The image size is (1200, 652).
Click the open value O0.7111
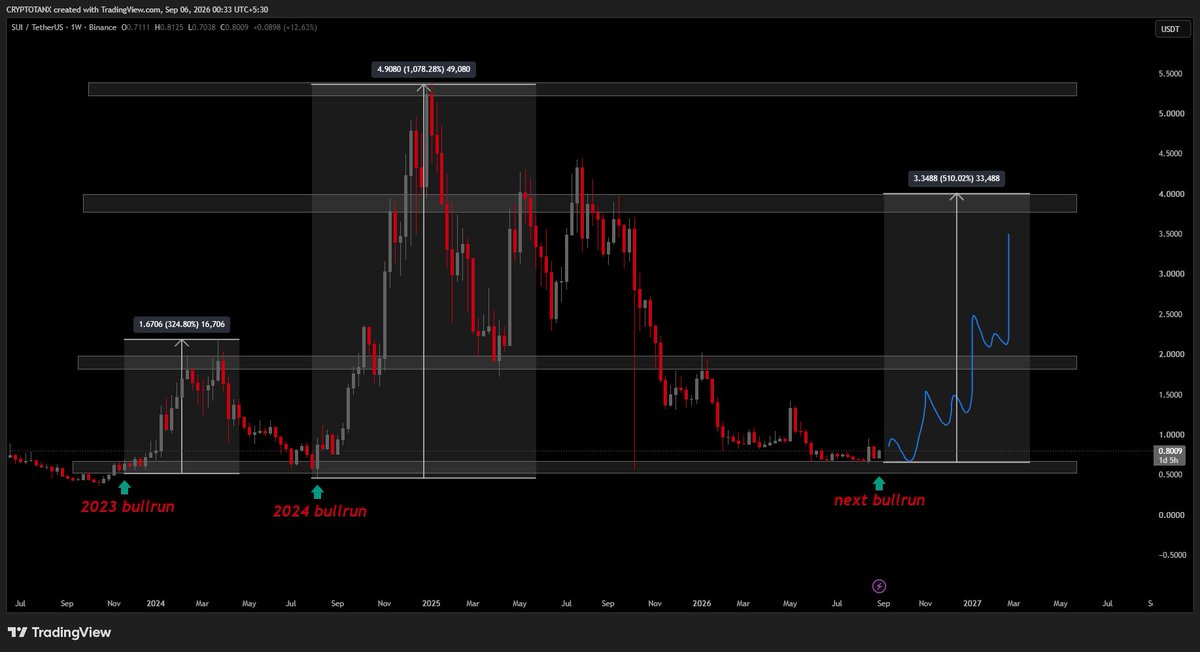click(136, 27)
